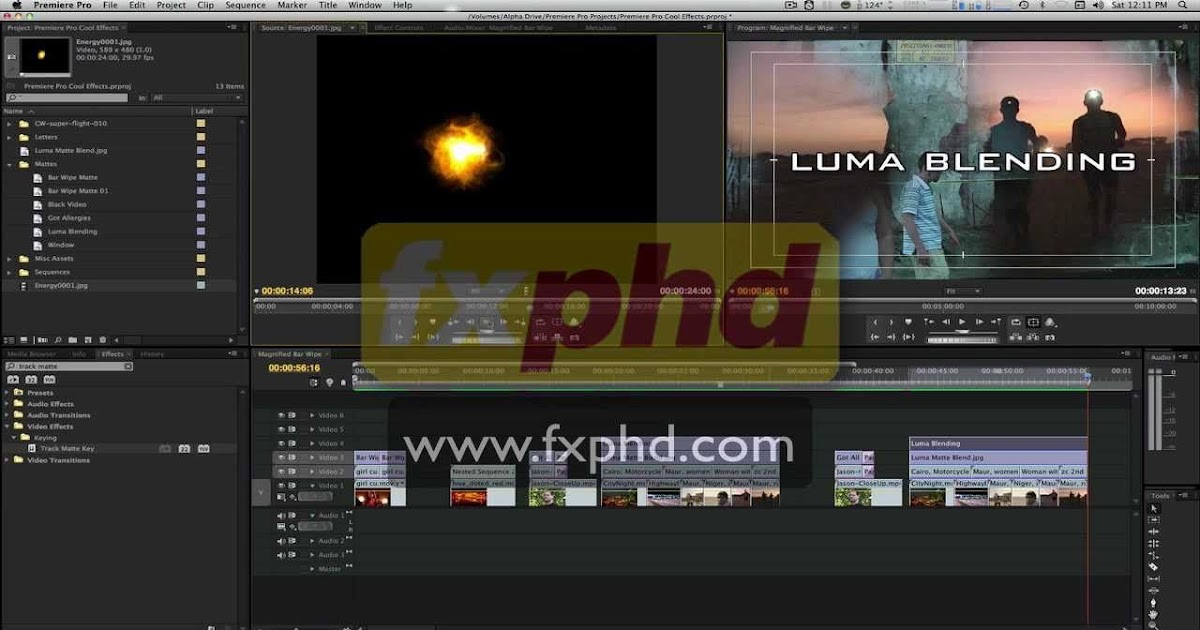Toggle visibility of Video 6 track
Screen dimensions: 1200x630
(x=281, y=415)
